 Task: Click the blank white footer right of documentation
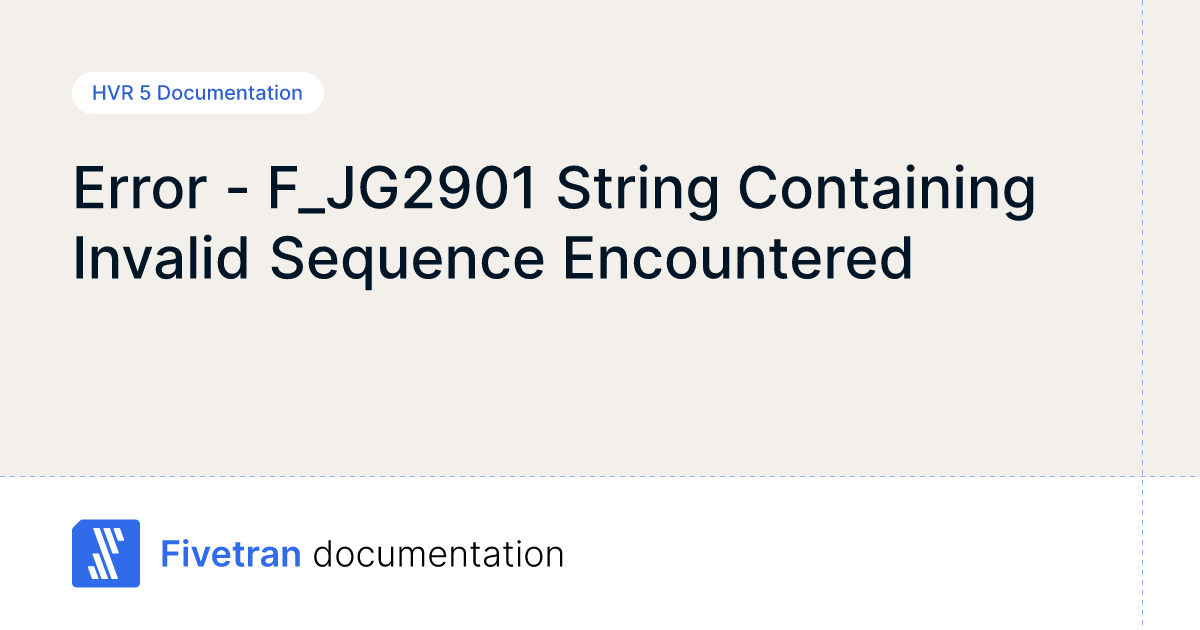coord(850,554)
